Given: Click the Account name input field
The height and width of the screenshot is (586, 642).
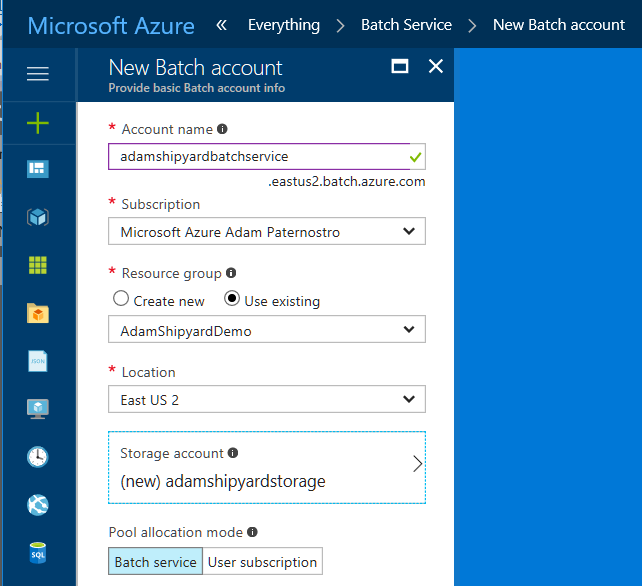Looking at the screenshot, I should [267, 156].
